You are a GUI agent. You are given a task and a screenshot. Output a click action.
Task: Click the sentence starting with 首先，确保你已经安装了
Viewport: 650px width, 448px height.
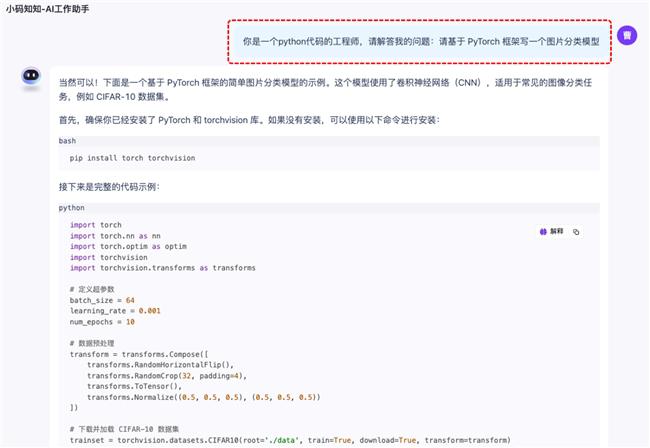[x=249, y=120]
